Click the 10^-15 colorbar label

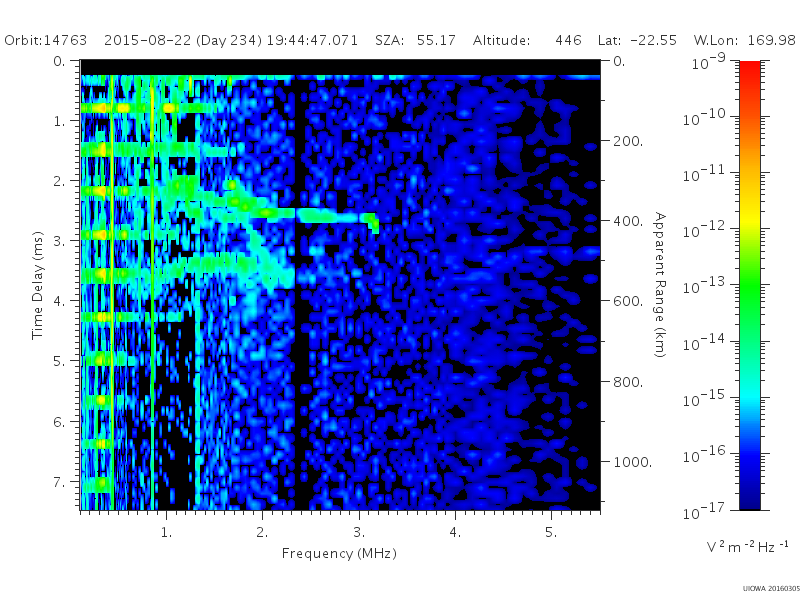pyautogui.click(x=704, y=398)
